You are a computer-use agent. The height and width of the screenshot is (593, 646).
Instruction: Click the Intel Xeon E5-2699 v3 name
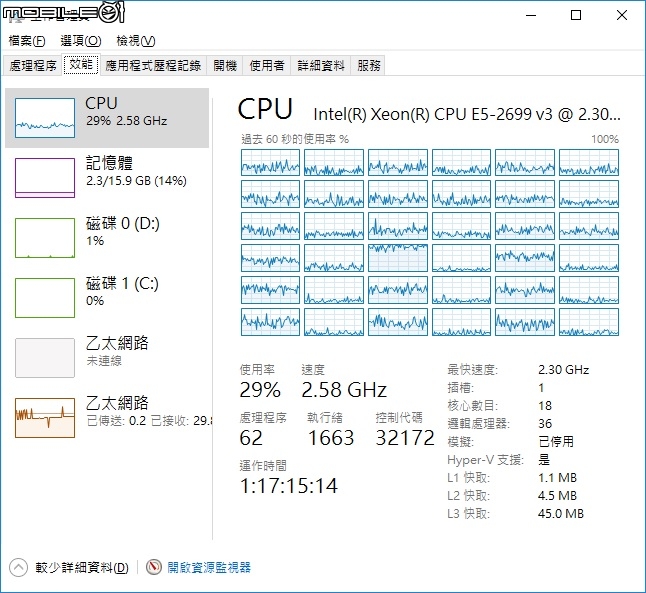click(x=467, y=114)
